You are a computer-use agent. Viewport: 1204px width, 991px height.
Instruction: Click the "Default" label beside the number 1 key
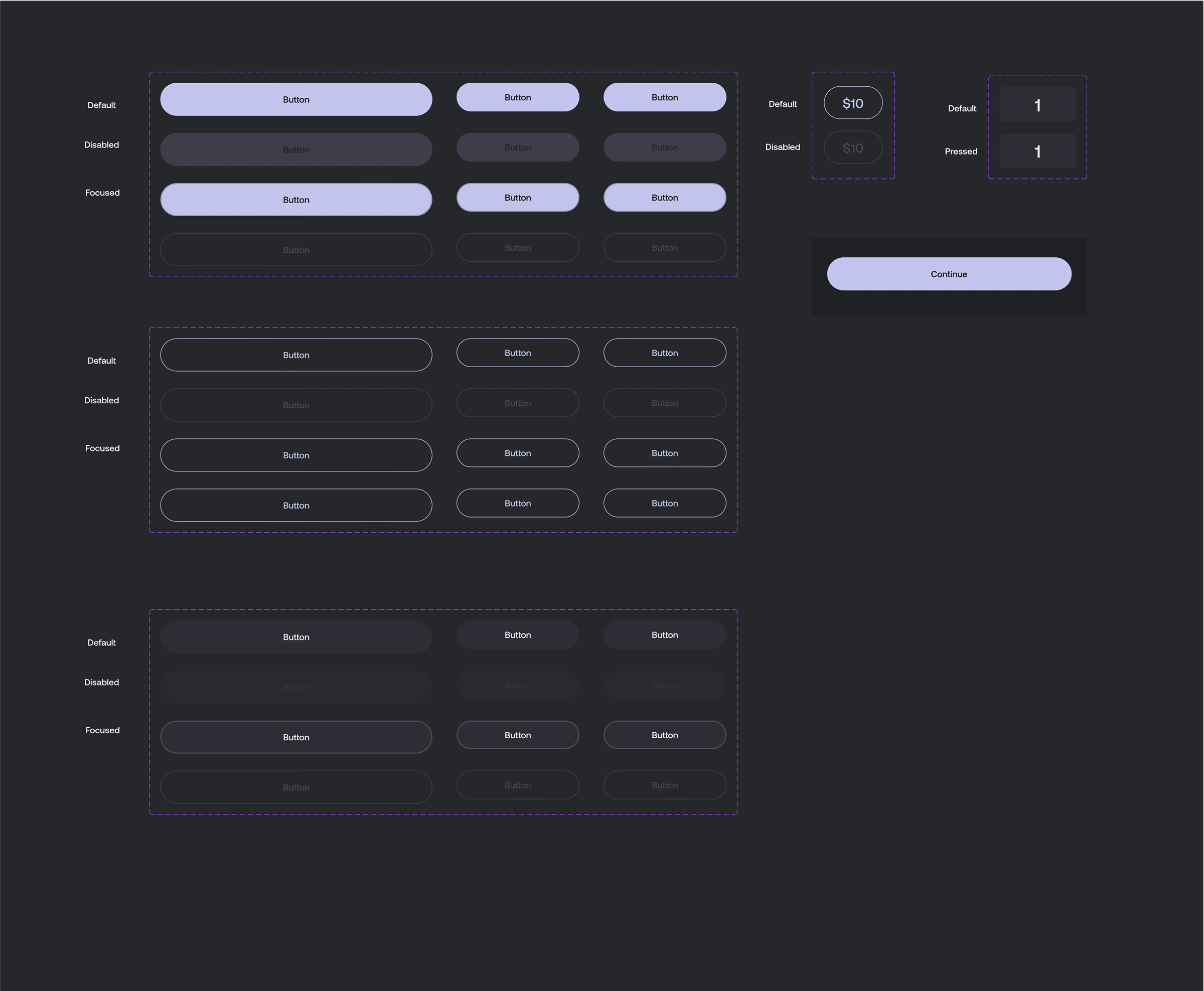(x=962, y=108)
